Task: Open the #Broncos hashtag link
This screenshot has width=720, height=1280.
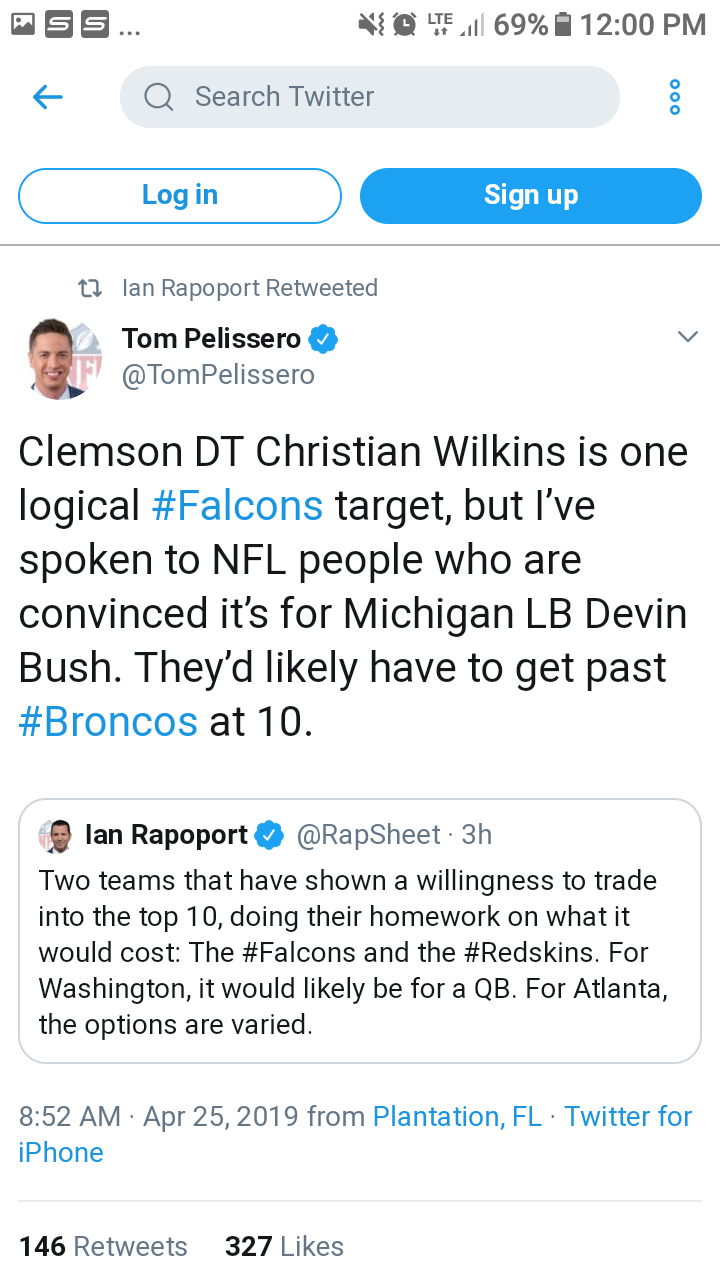Action: tap(109, 721)
